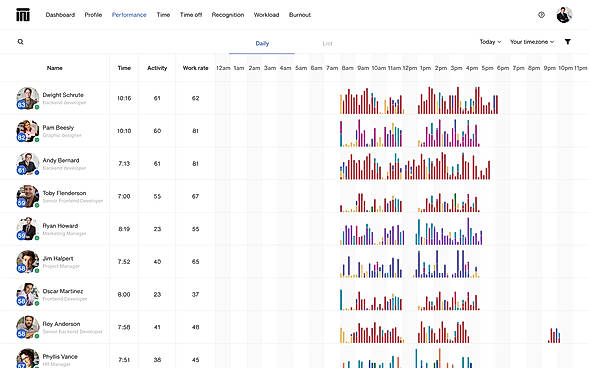Open Ryan Howard's name link

(x=60, y=226)
